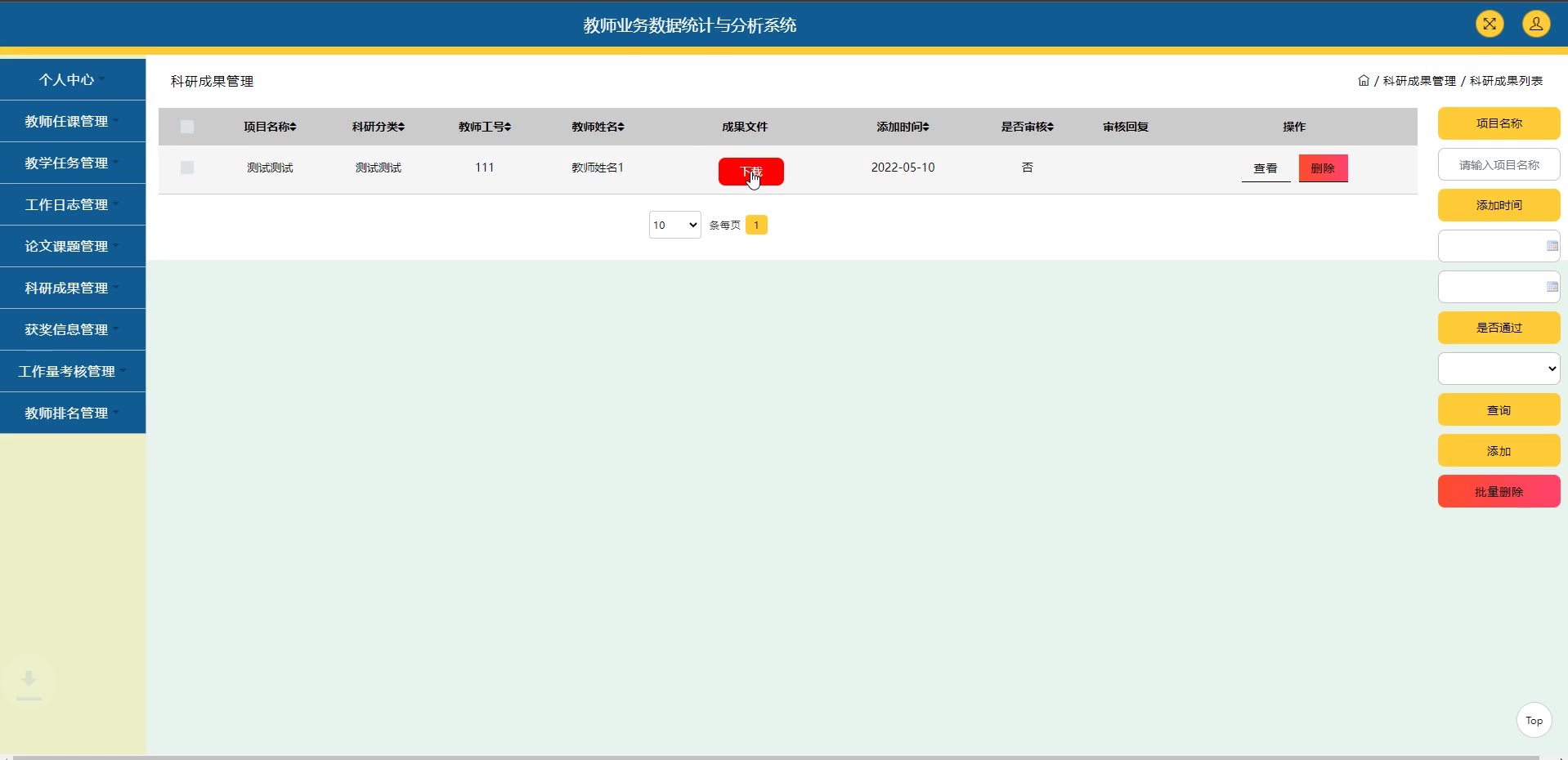Screen dimensions: 1568x760
Task: Click the 添加时间 yellow label button
Action: [1499, 205]
